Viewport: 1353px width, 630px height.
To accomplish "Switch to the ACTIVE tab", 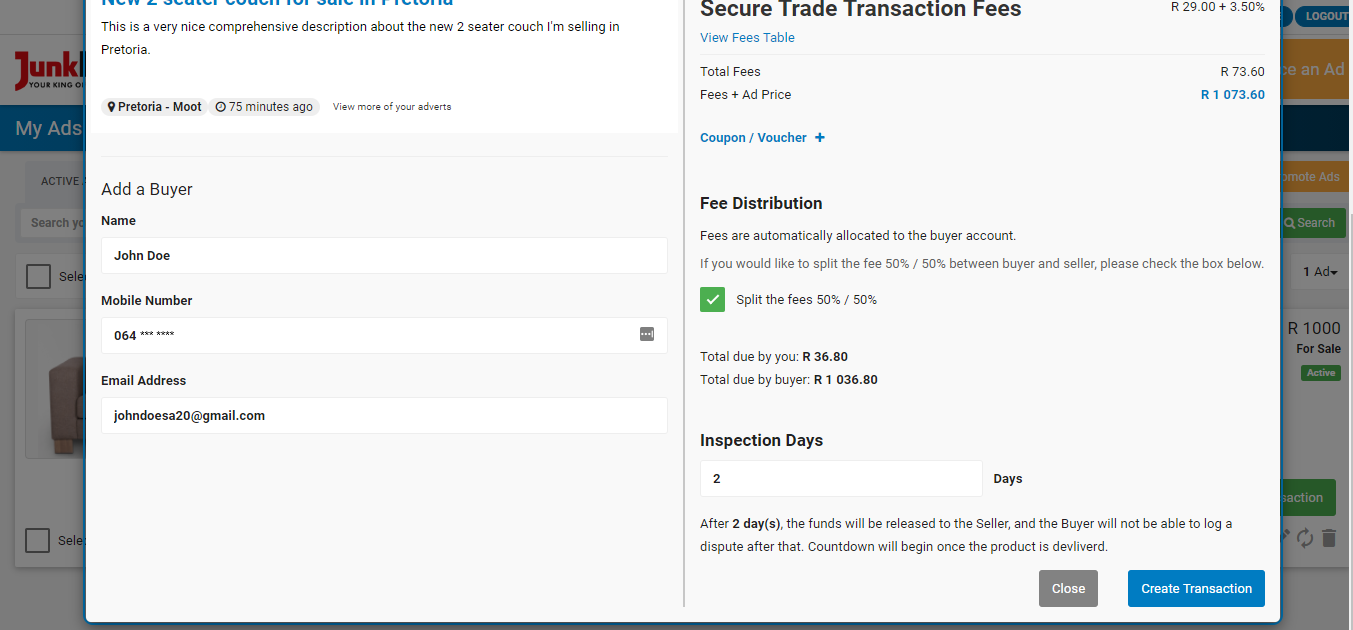I will point(60,181).
